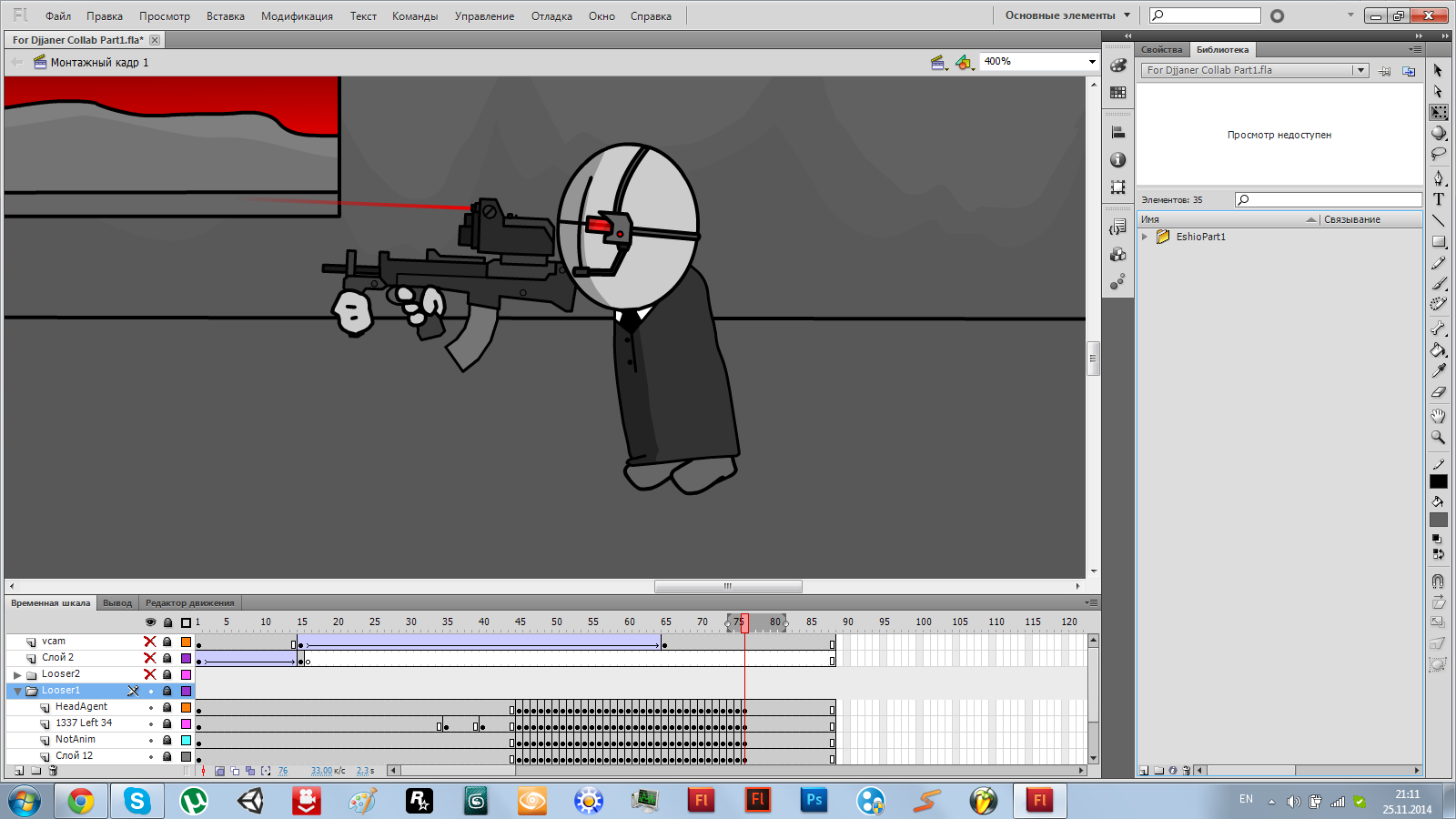Show the vcam layer
1456x819 pixels.
tap(150, 642)
